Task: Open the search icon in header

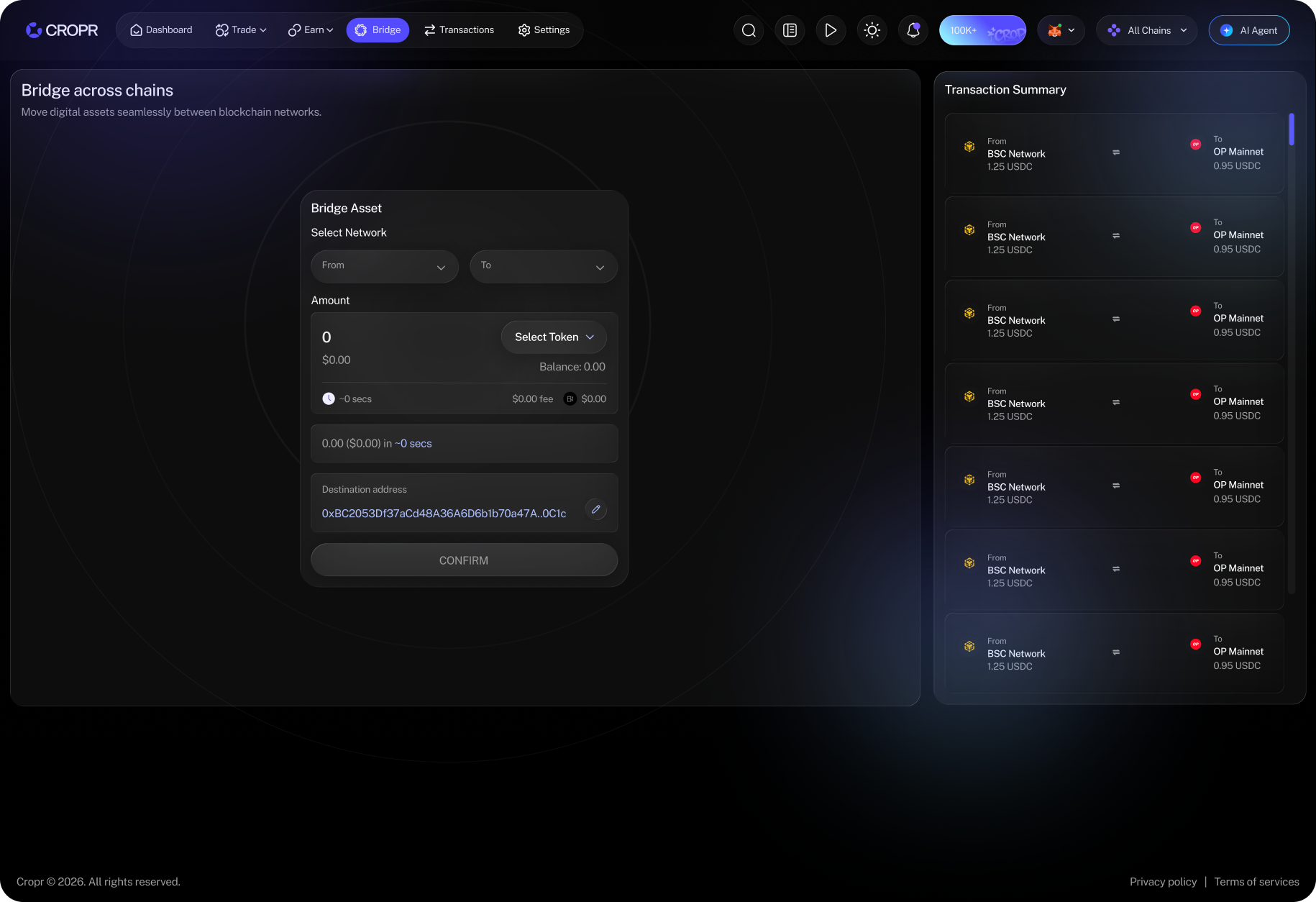Action: (x=749, y=30)
